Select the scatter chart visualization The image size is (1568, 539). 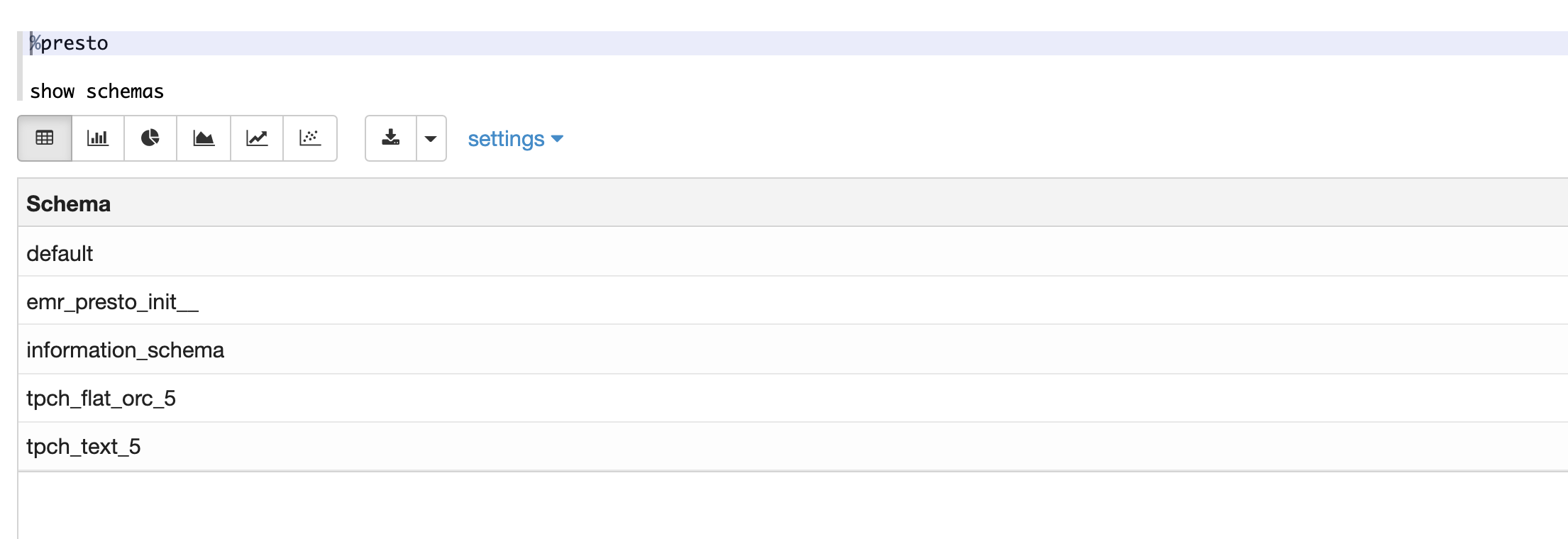310,138
